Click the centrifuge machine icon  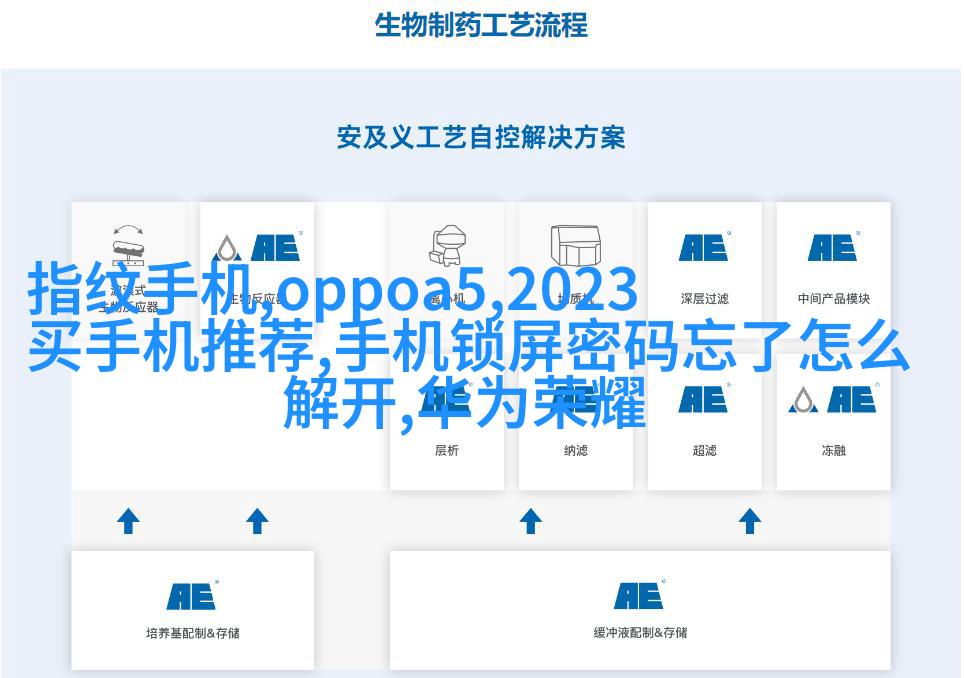point(448,245)
